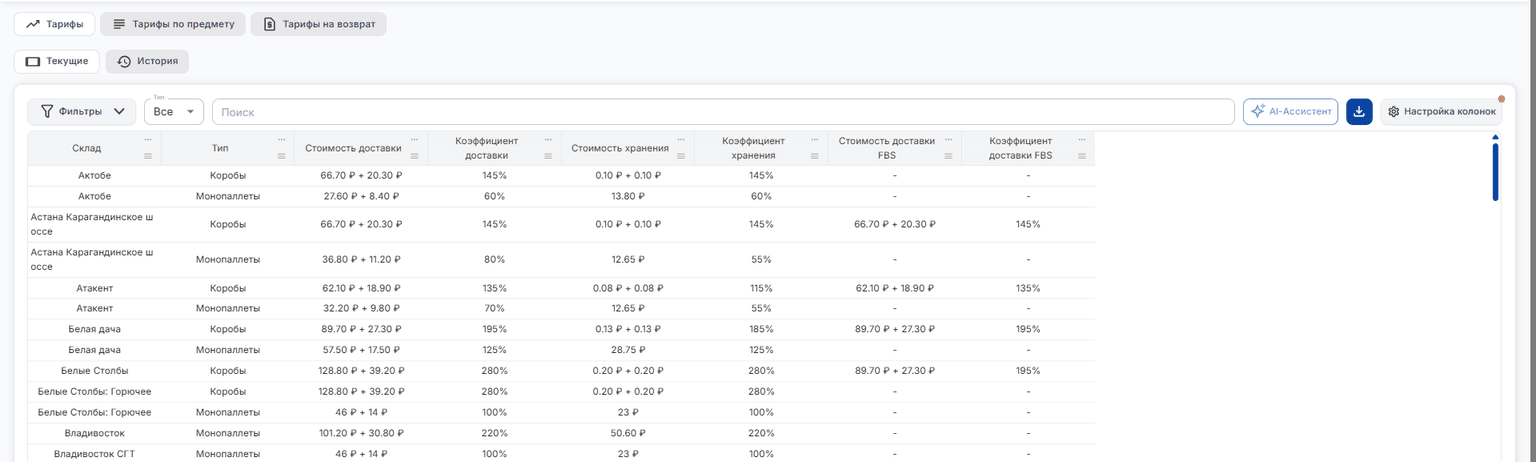This screenshot has height=462, width=1536.
Task: Open Настройка колонок gear settings
Action: [1441, 112]
